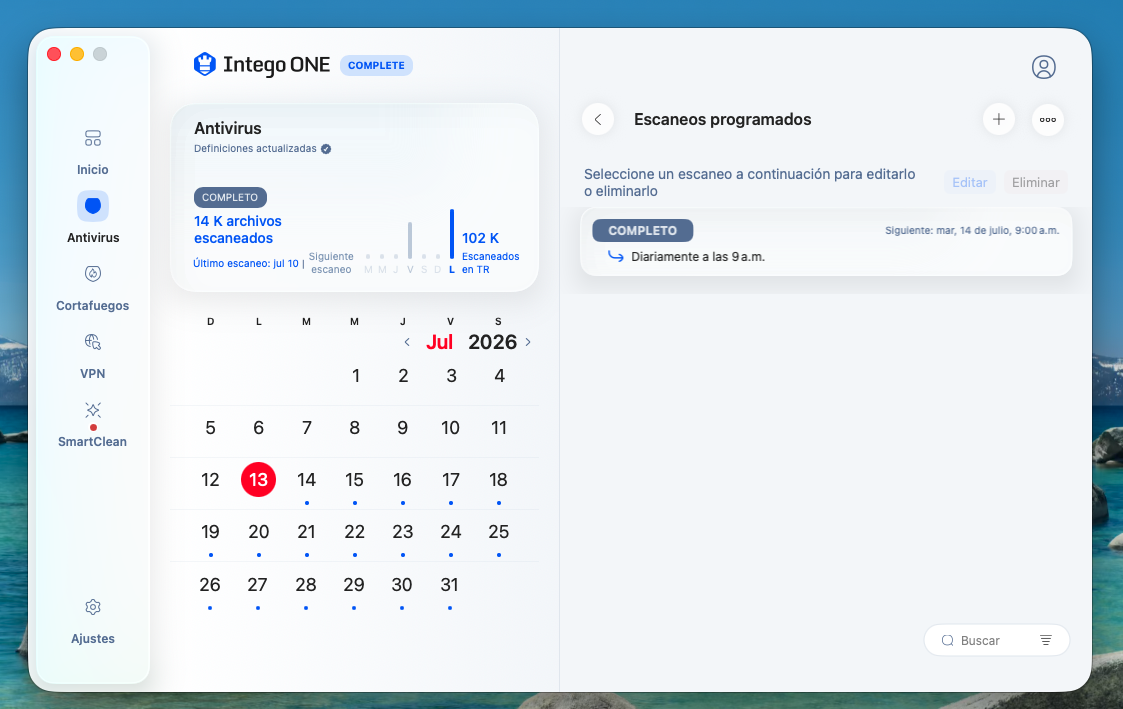This screenshot has height=709, width=1123.
Task: Open the user account profile icon
Action: pos(1044,67)
